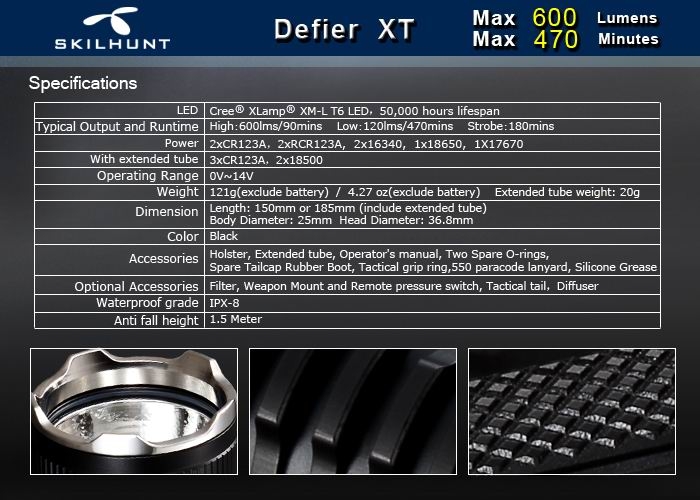This screenshot has width=700, height=500.
Task: Open the body cooling fins thumbnail
Action: tap(353, 412)
